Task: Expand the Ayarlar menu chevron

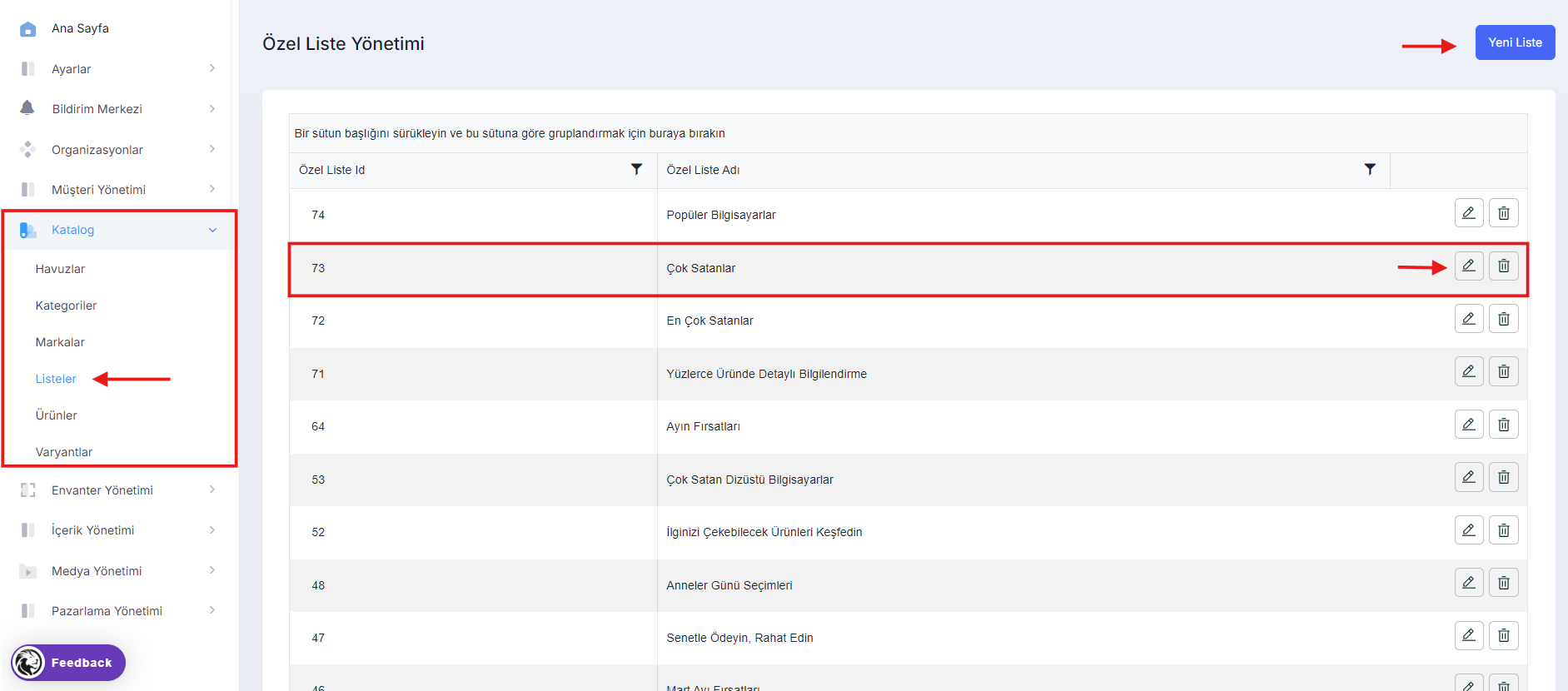Action: (212, 68)
